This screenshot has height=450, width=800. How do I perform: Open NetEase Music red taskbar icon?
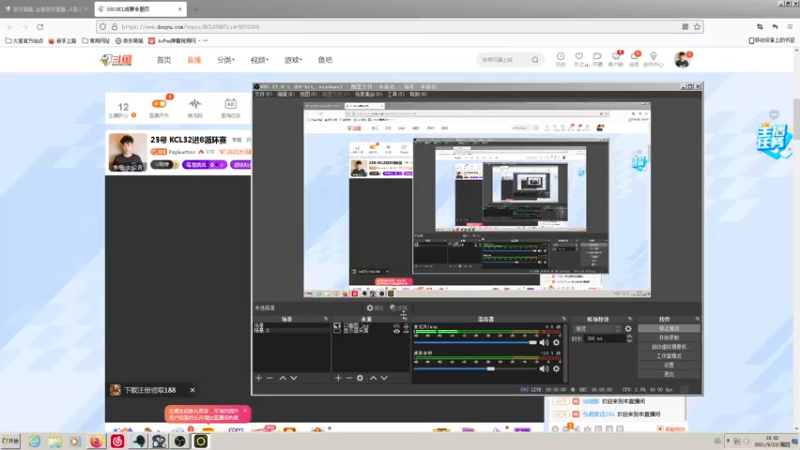point(117,441)
